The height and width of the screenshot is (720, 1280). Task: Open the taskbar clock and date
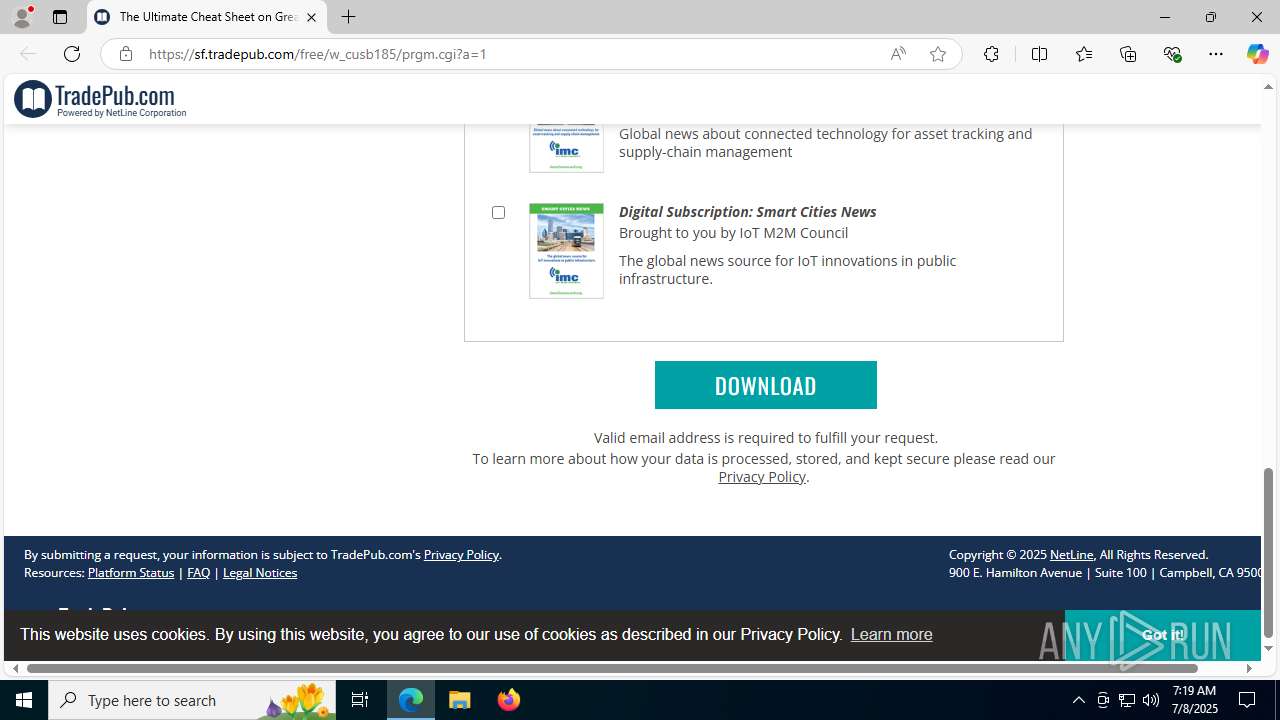click(1194, 700)
